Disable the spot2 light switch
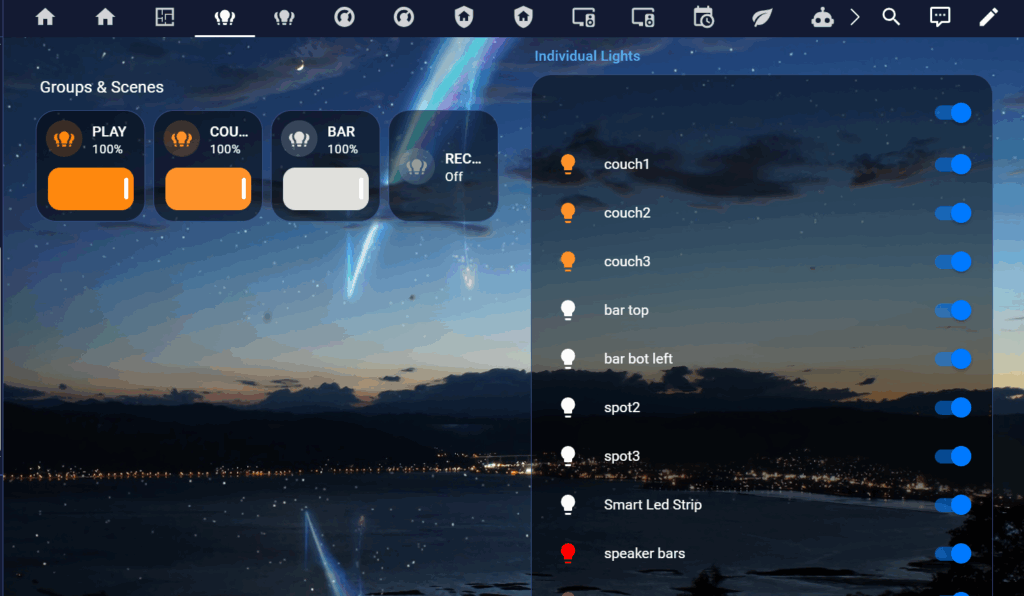This screenshot has height=596, width=1024. (x=953, y=407)
